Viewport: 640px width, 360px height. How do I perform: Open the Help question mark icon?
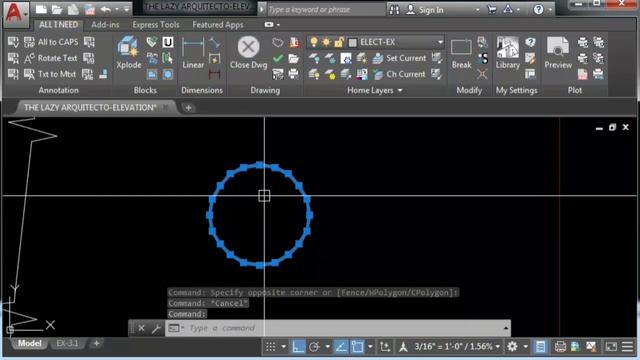tap(538, 9)
